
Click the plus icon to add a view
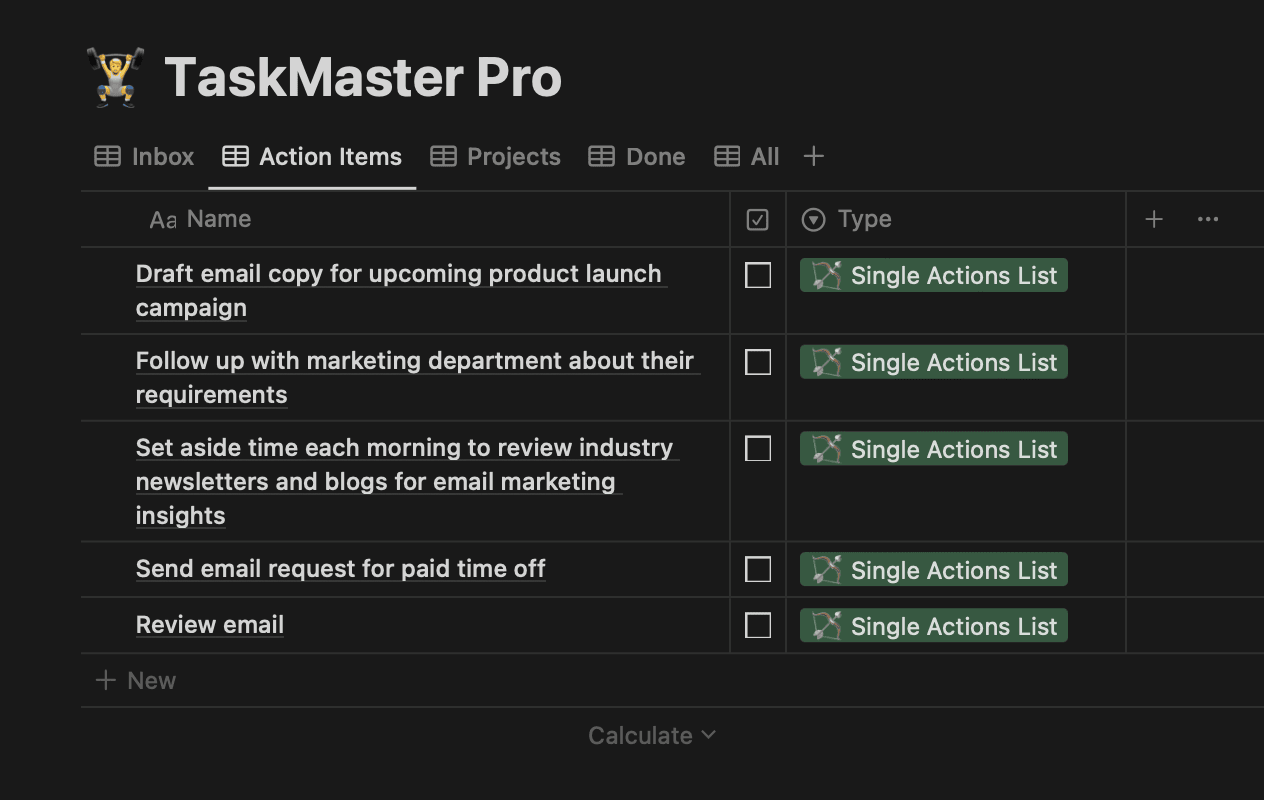click(x=814, y=156)
